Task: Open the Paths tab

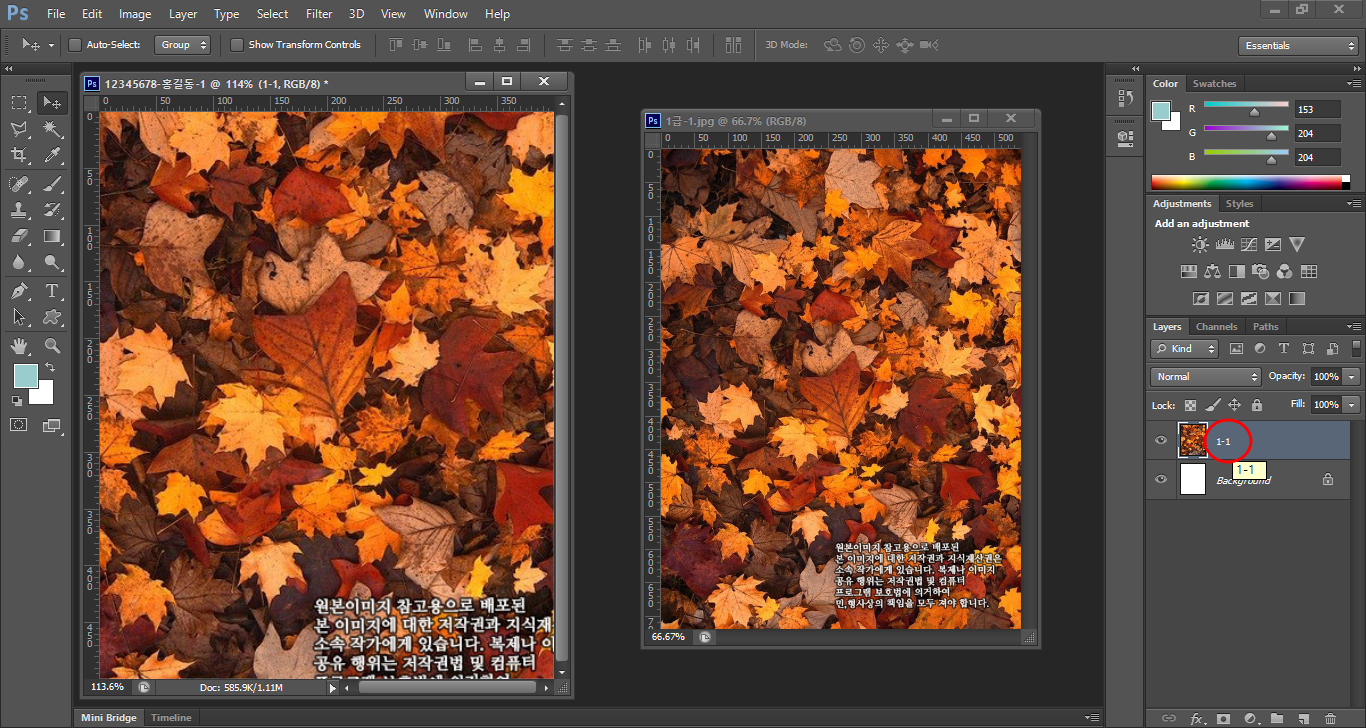Action: point(1266,327)
